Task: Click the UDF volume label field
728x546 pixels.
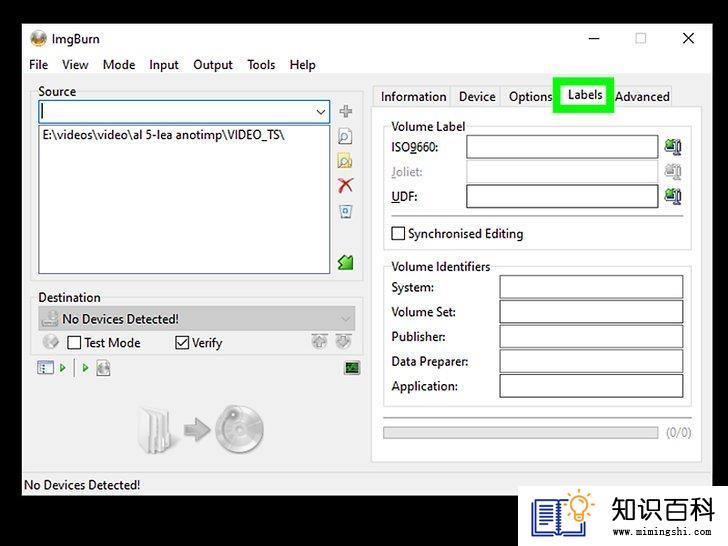Action: tap(562, 196)
